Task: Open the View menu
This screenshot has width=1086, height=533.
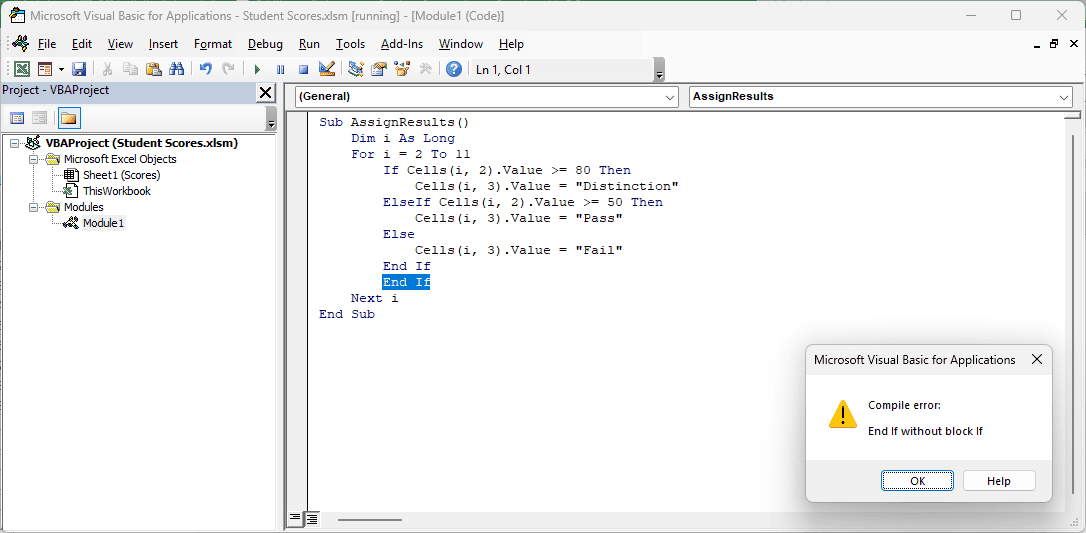Action: 121,44
